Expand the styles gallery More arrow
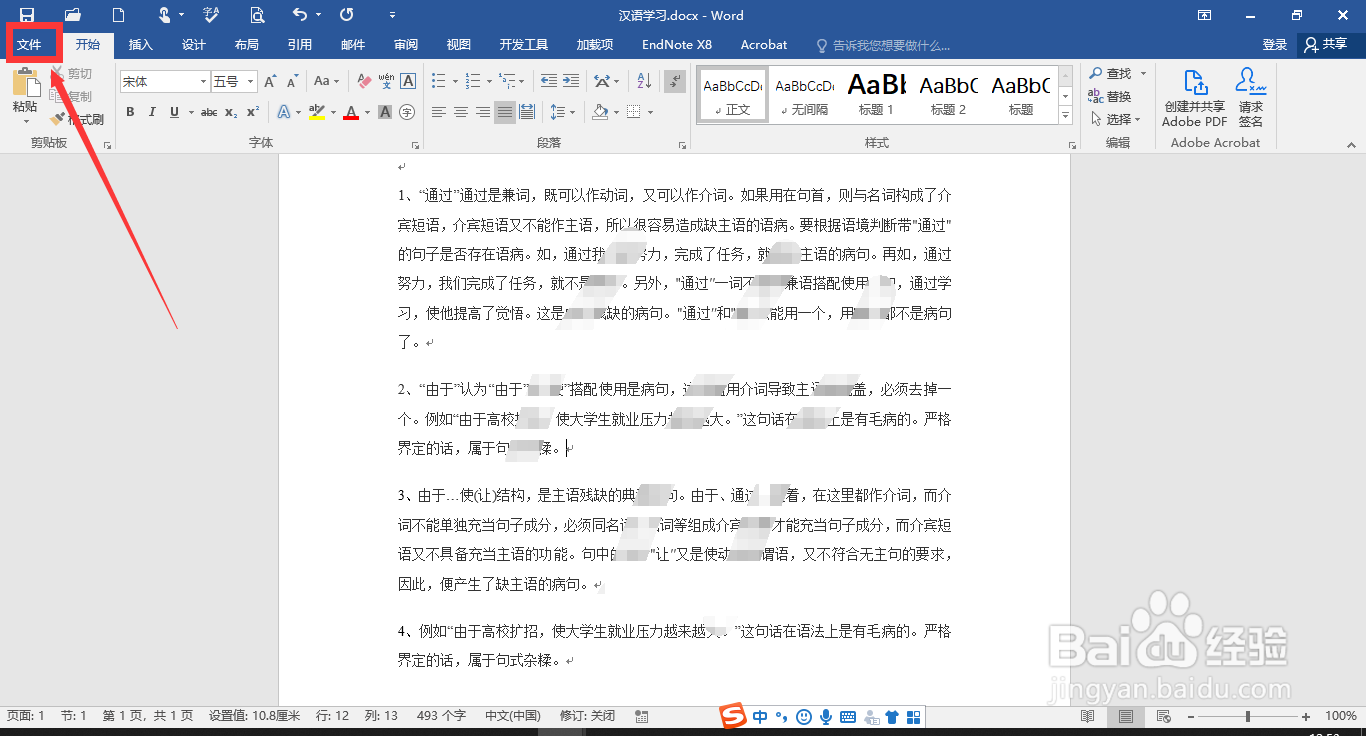1366x736 pixels. point(1066,116)
